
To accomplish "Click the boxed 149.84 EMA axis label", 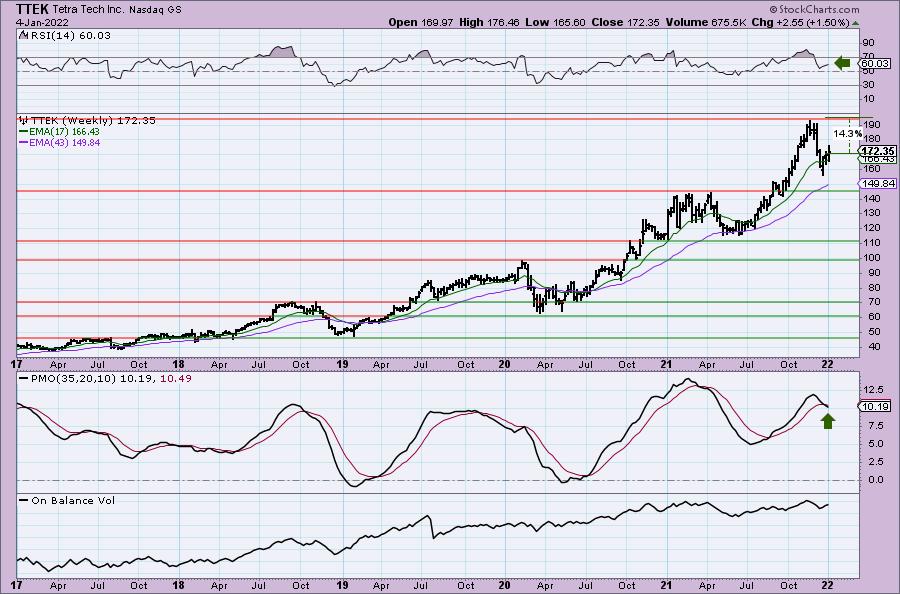I will pos(877,184).
